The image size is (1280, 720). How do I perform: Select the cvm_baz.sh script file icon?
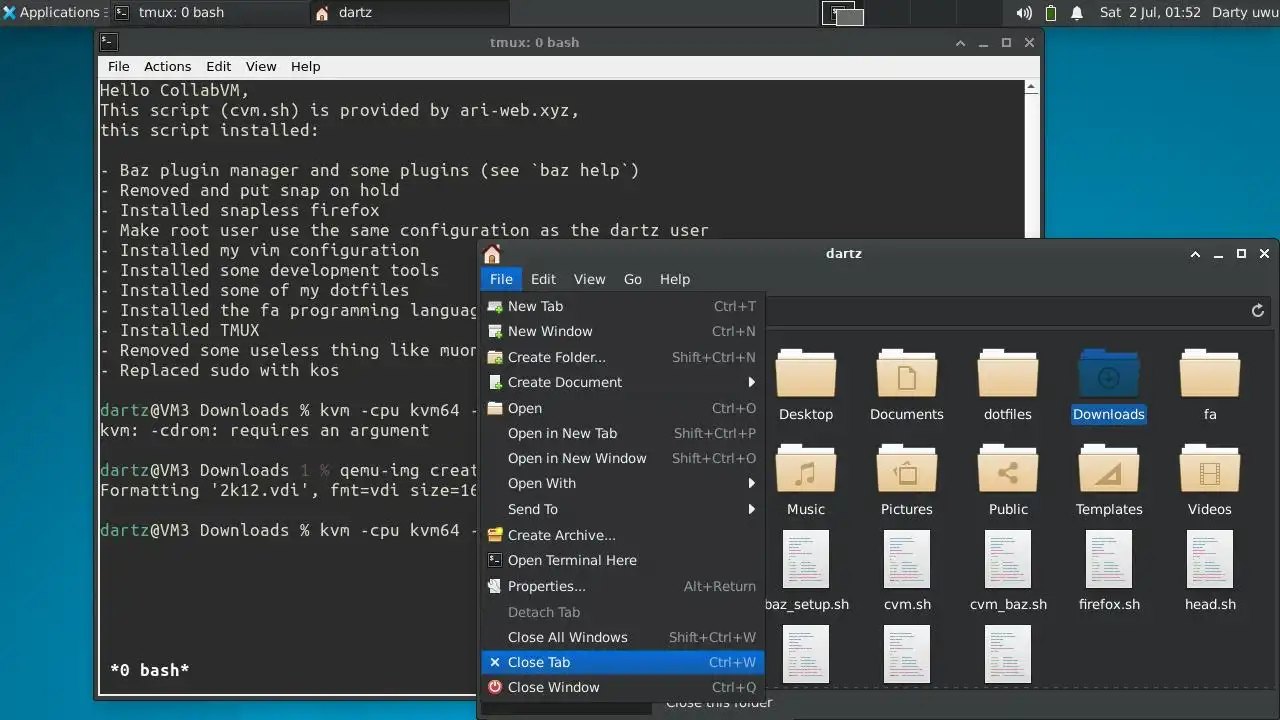click(x=1008, y=559)
